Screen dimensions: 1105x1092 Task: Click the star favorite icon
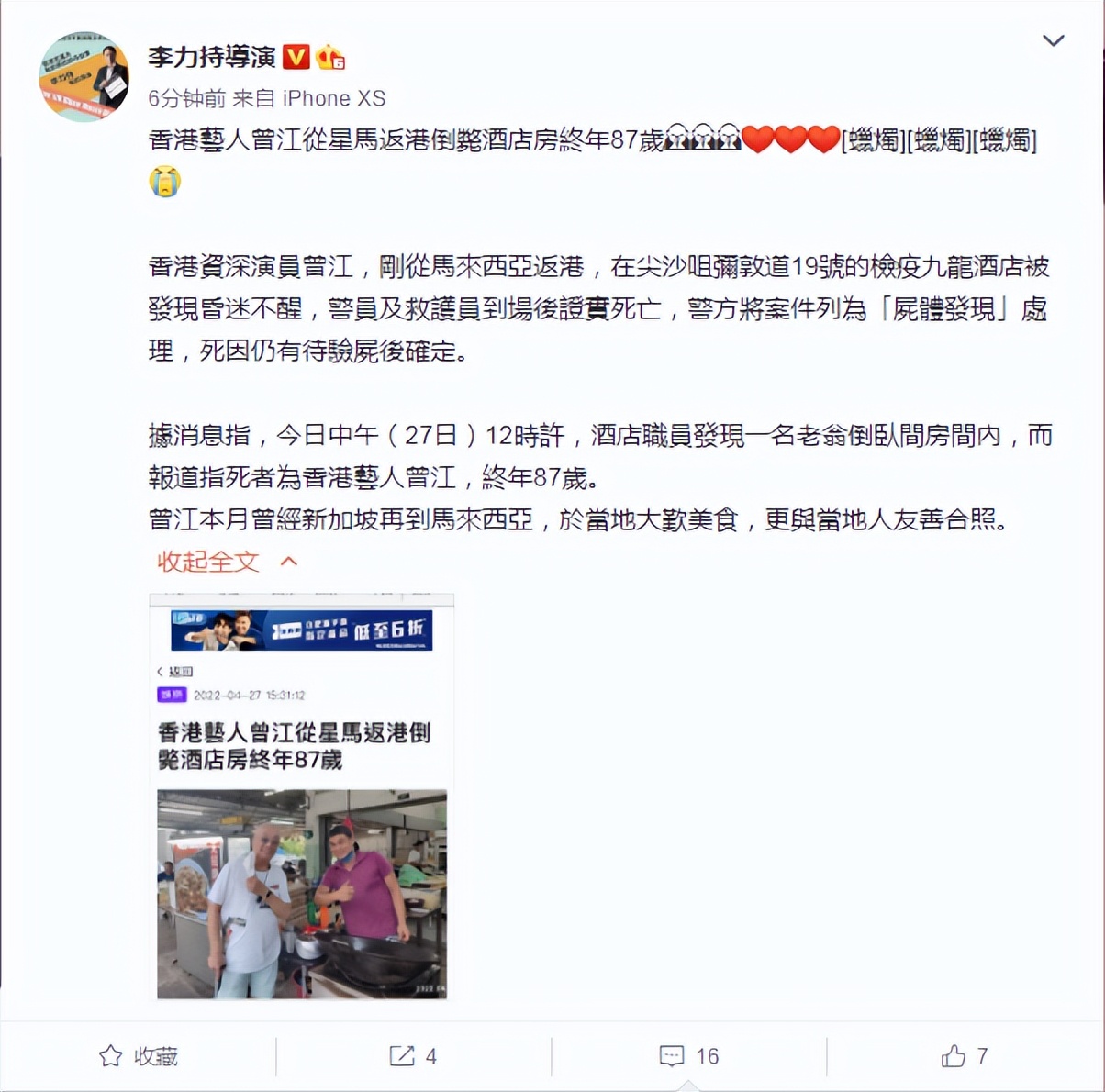111,1056
